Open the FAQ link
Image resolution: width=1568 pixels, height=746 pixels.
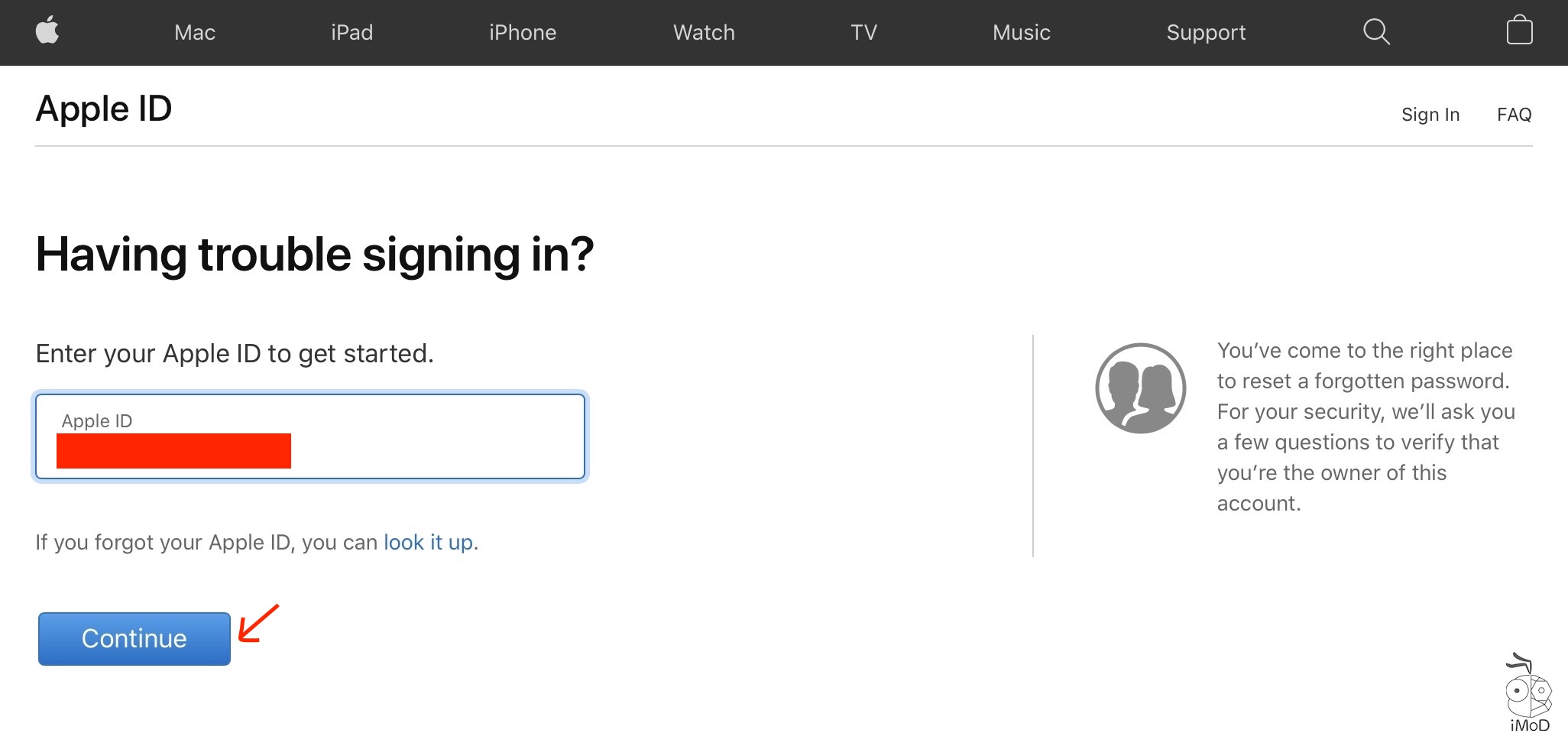point(1514,115)
